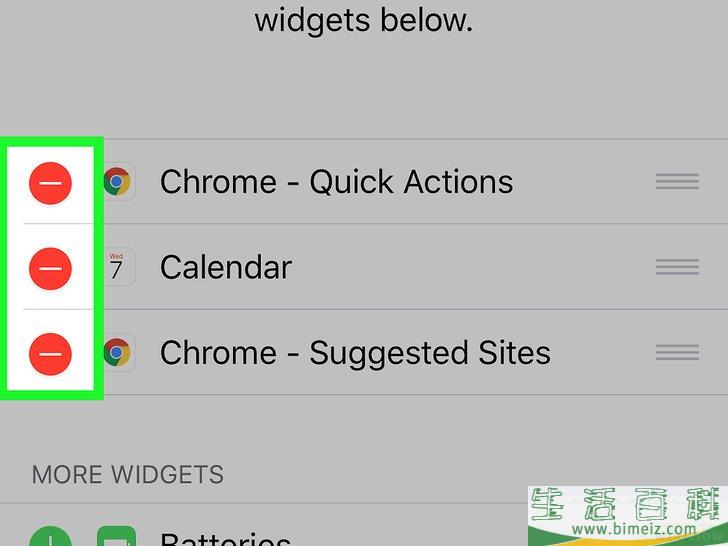Tap the green Batteries app icon

click(116, 537)
